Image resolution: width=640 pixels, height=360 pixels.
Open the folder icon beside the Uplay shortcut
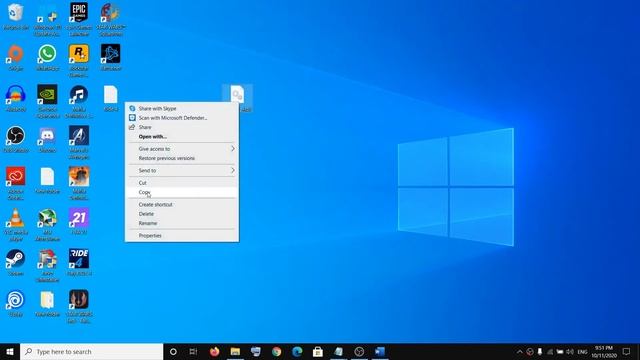[x=47, y=303]
